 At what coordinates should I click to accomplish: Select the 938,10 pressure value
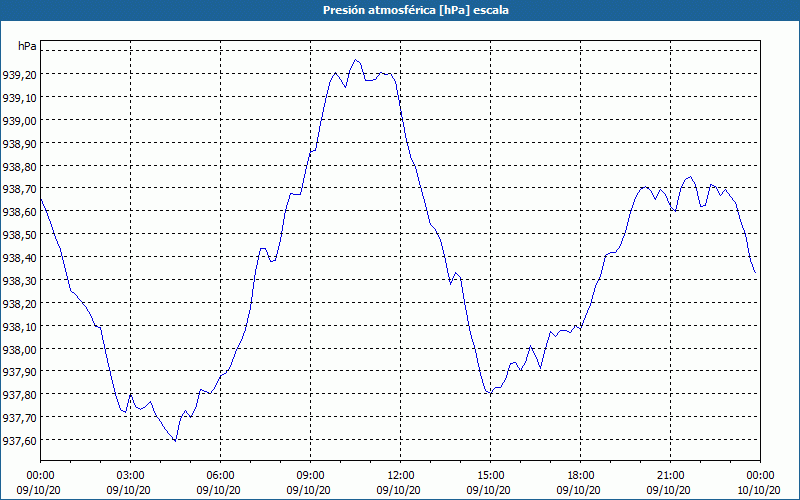point(19,327)
